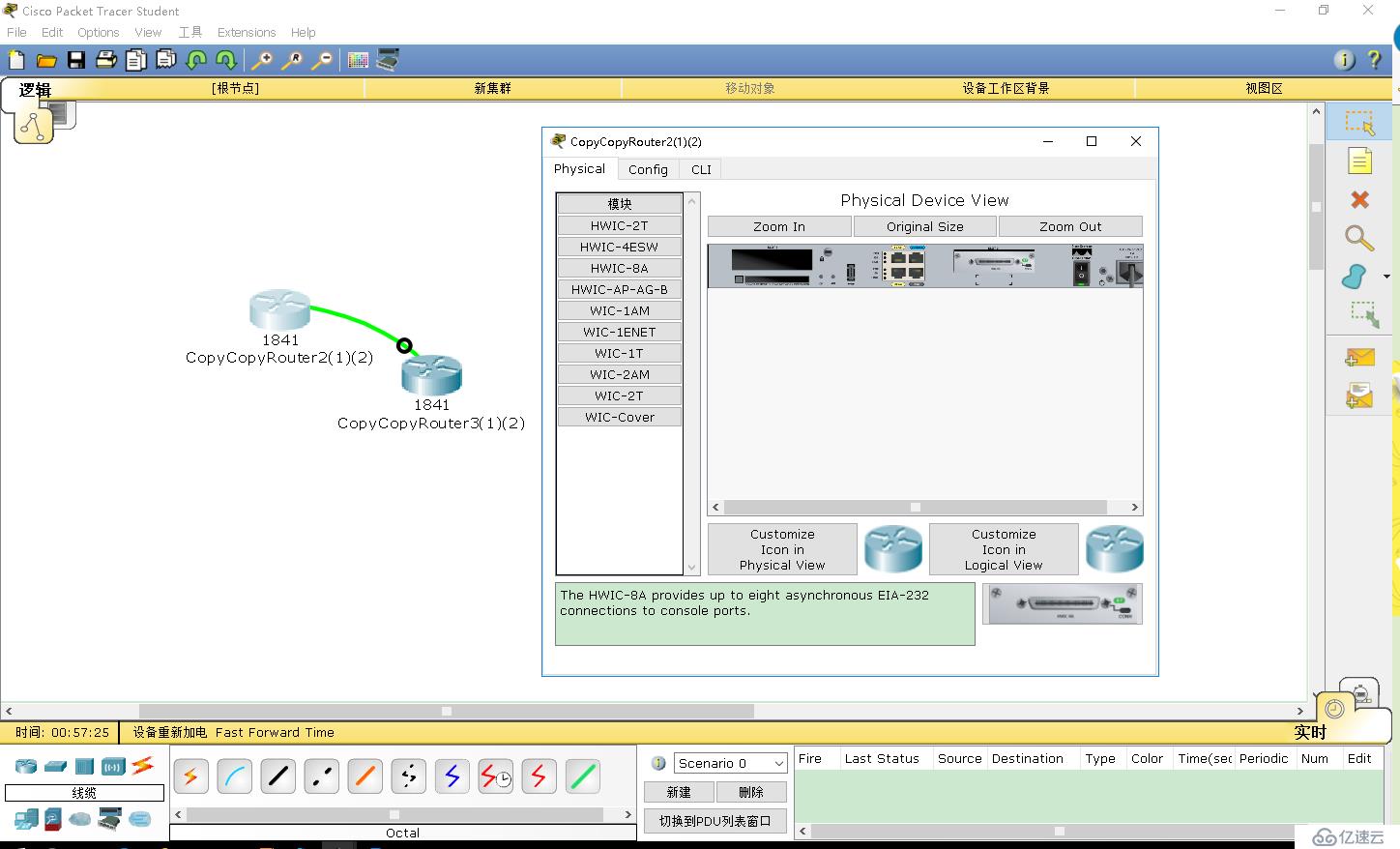Select the WIC-Cover module
This screenshot has height=849, width=1400.
pyautogui.click(x=620, y=417)
